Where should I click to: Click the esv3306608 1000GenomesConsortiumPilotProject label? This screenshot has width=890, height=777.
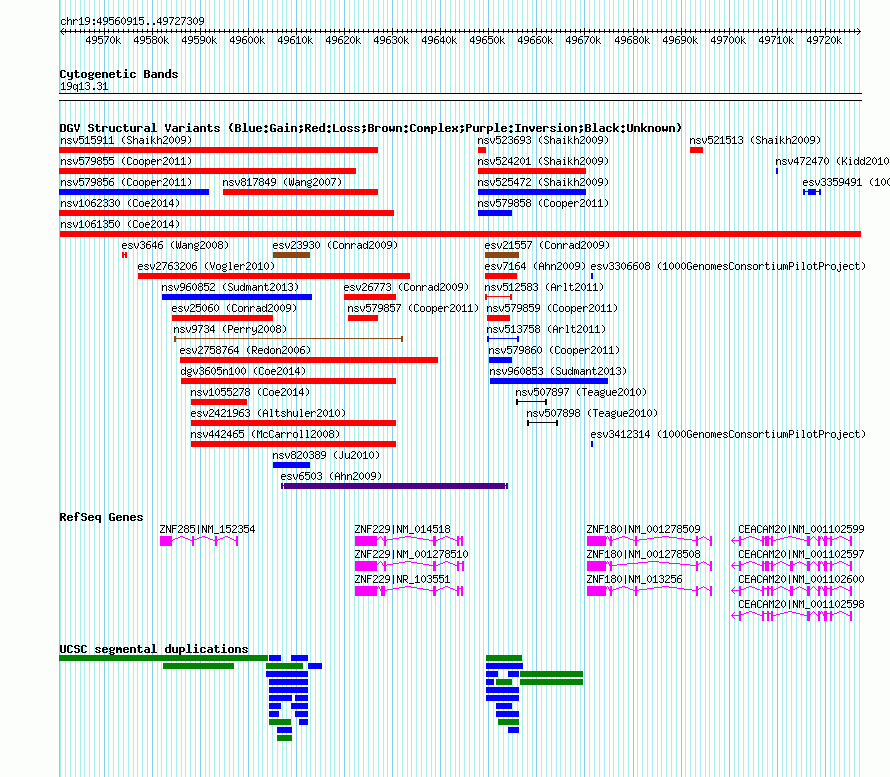click(x=728, y=266)
